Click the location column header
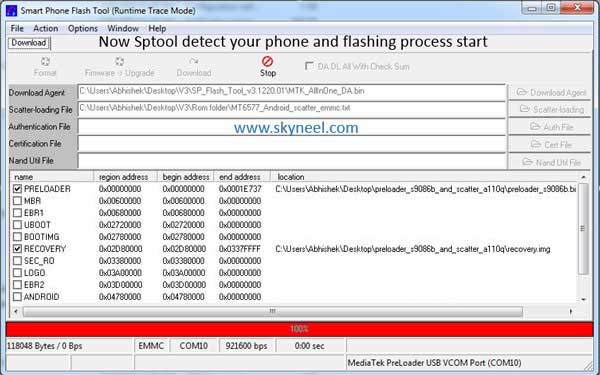This screenshot has height=375, width=600. [x=424, y=177]
